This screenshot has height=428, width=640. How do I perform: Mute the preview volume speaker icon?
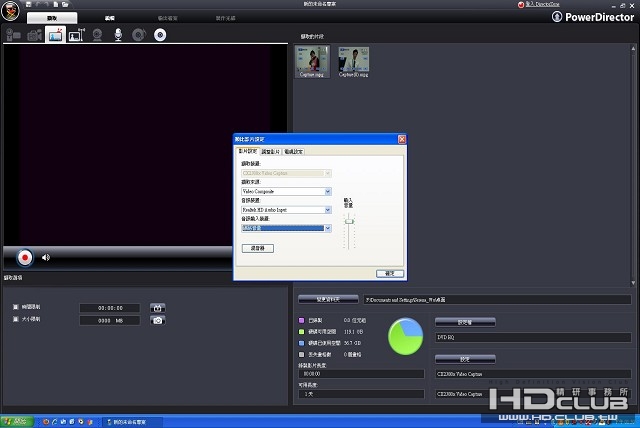[46, 257]
